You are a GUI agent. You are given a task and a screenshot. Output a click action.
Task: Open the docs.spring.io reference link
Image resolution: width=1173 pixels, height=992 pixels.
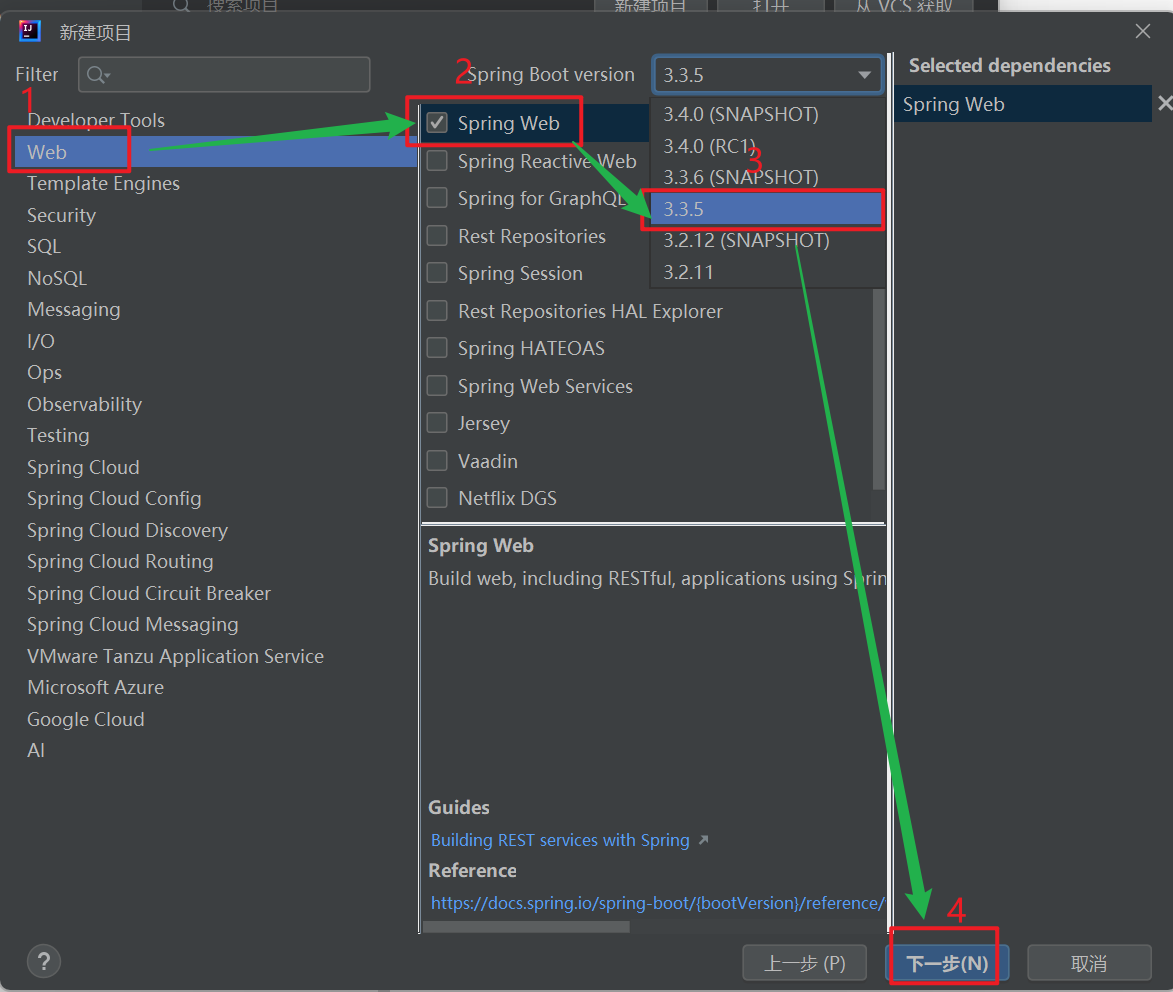click(x=658, y=903)
